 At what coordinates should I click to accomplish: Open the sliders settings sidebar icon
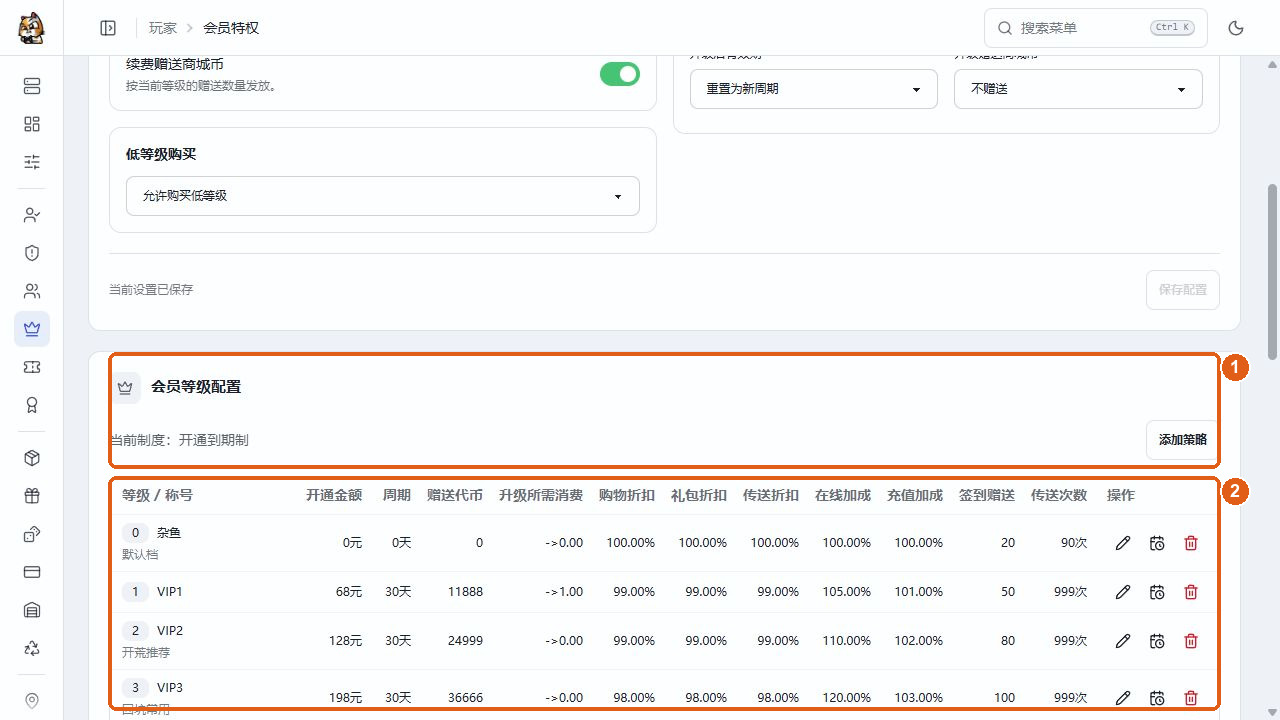point(32,162)
